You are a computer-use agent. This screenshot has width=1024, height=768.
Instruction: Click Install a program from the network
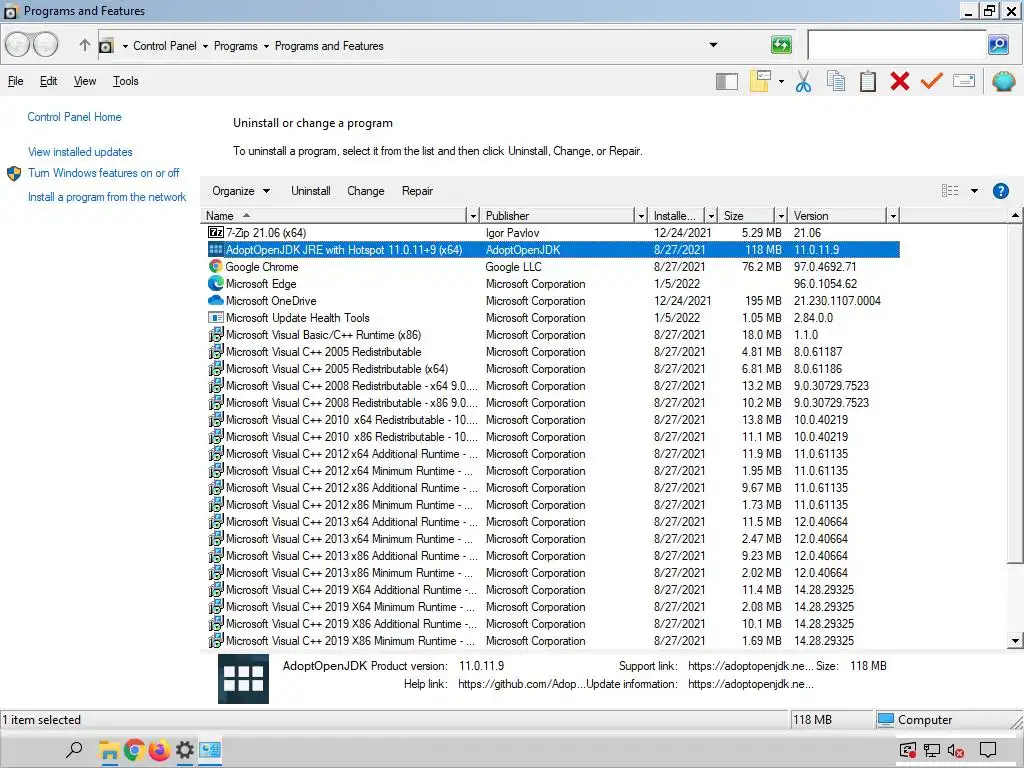coord(107,197)
